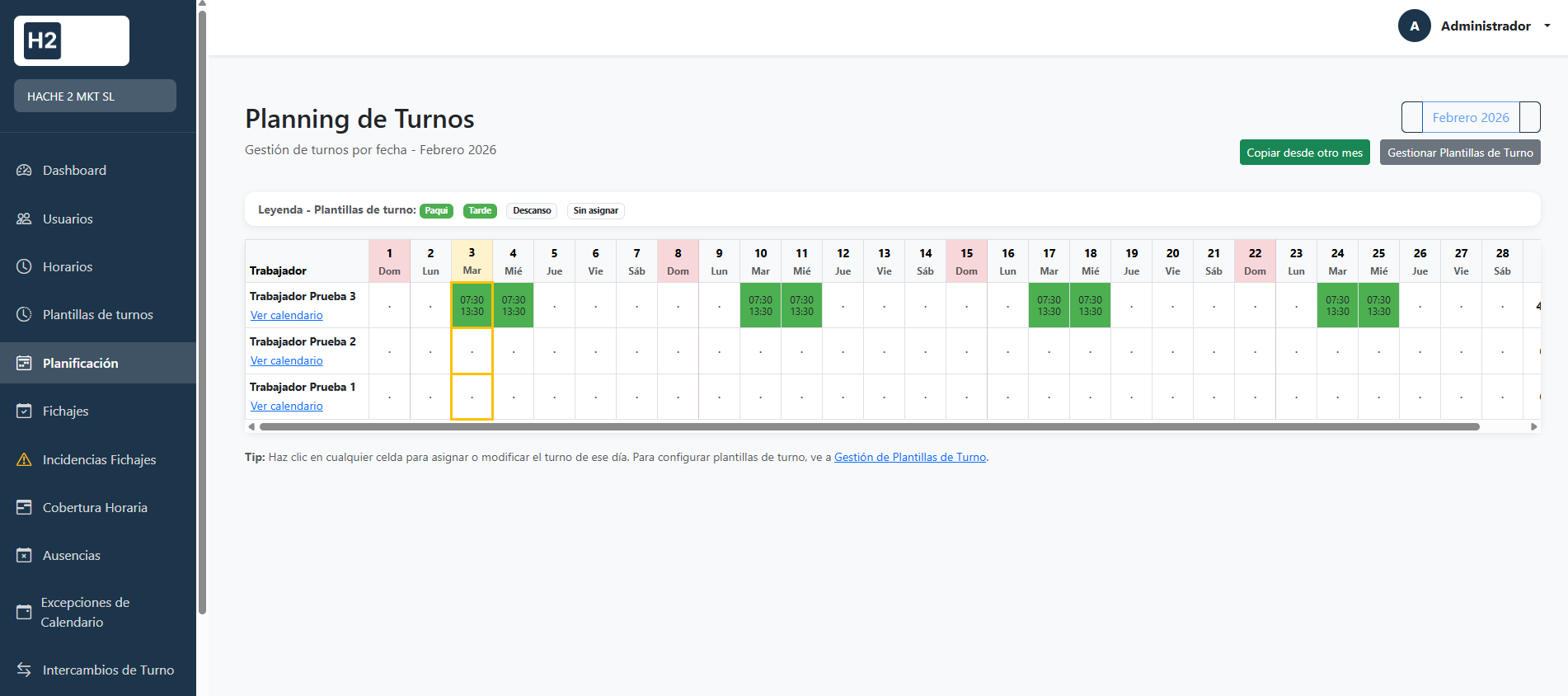Click the table's horizontal scrollbar right arrow
This screenshot has width=1568, height=696.
(1533, 426)
